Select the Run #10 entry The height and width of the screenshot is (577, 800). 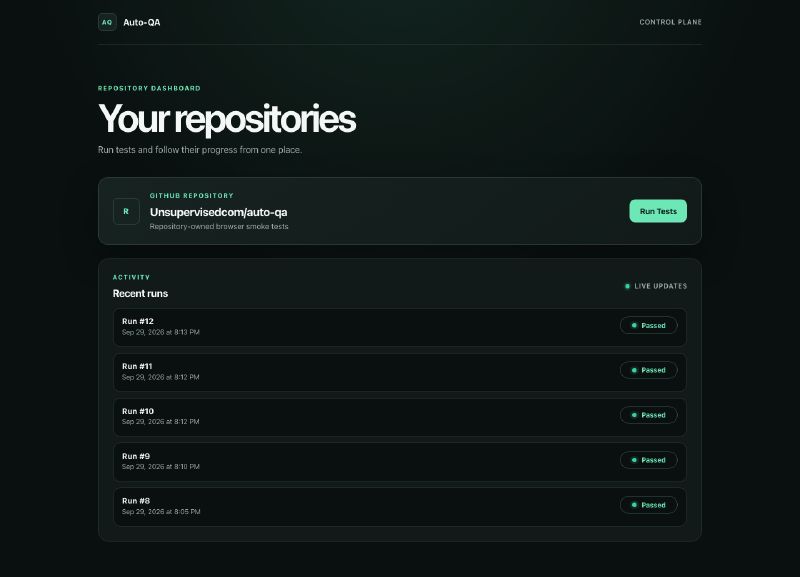399,417
